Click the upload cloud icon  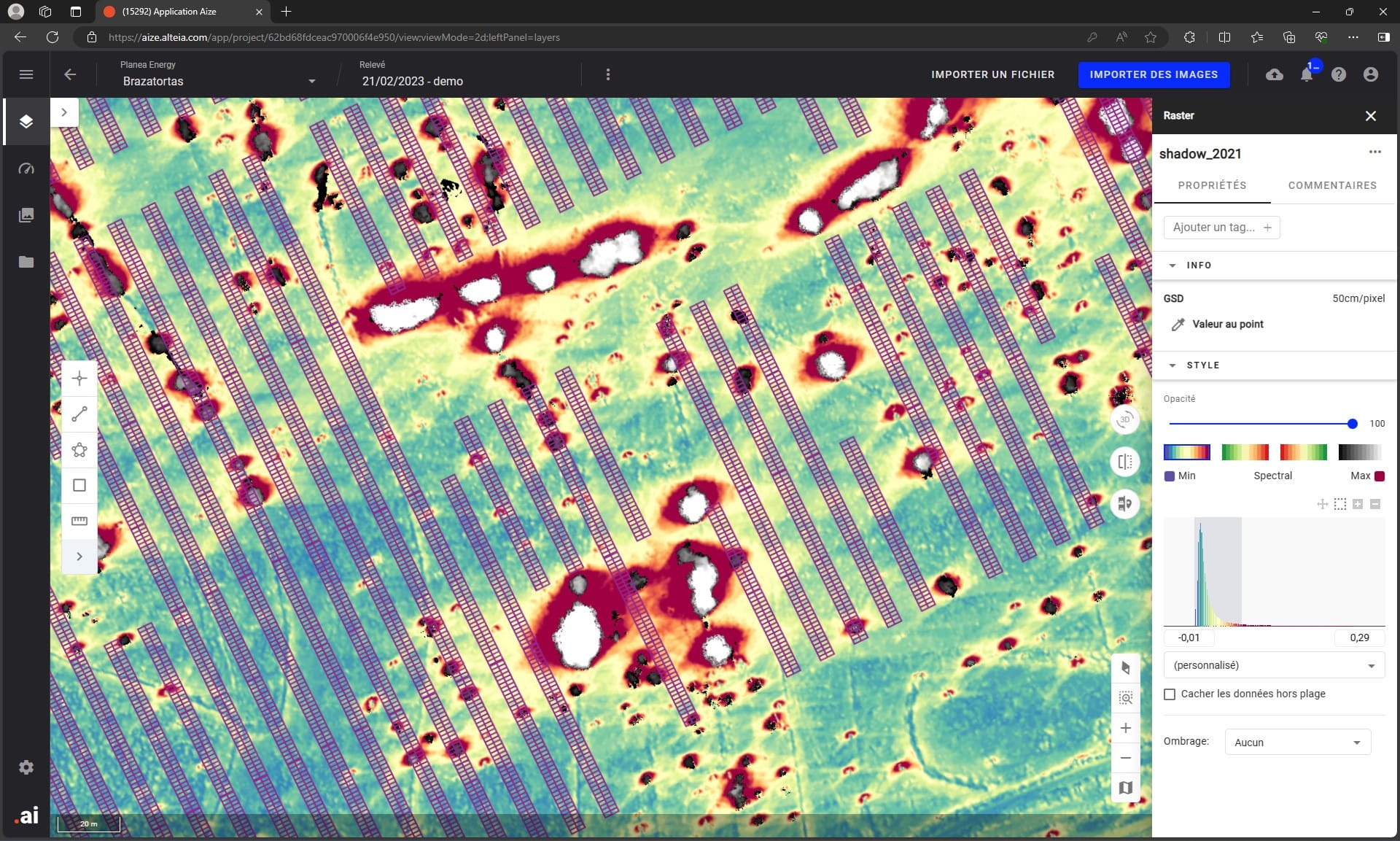(1274, 74)
